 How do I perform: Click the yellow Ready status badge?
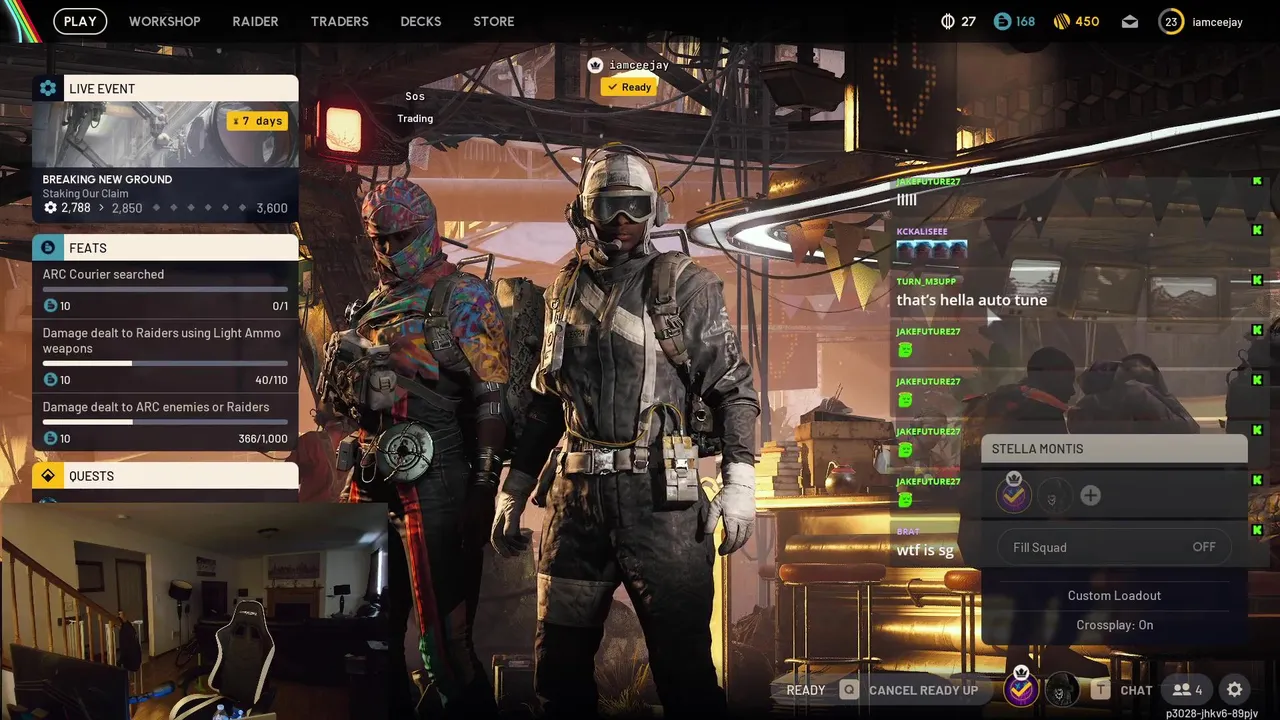[629, 87]
